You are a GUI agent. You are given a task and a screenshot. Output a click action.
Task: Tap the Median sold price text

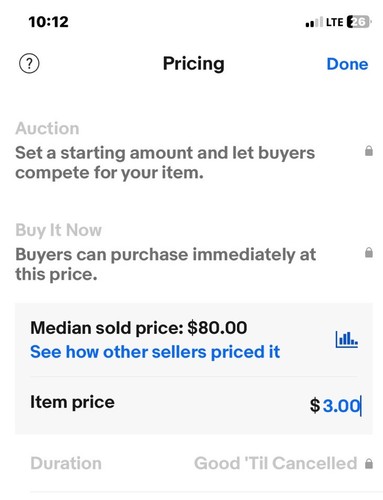tap(139, 328)
